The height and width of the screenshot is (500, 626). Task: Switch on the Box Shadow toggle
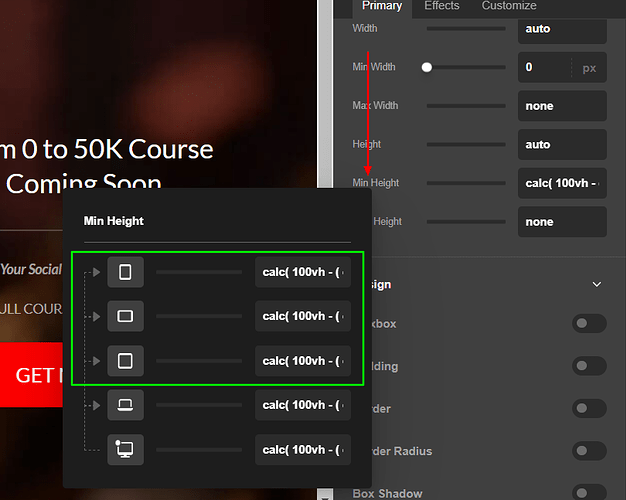click(589, 492)
